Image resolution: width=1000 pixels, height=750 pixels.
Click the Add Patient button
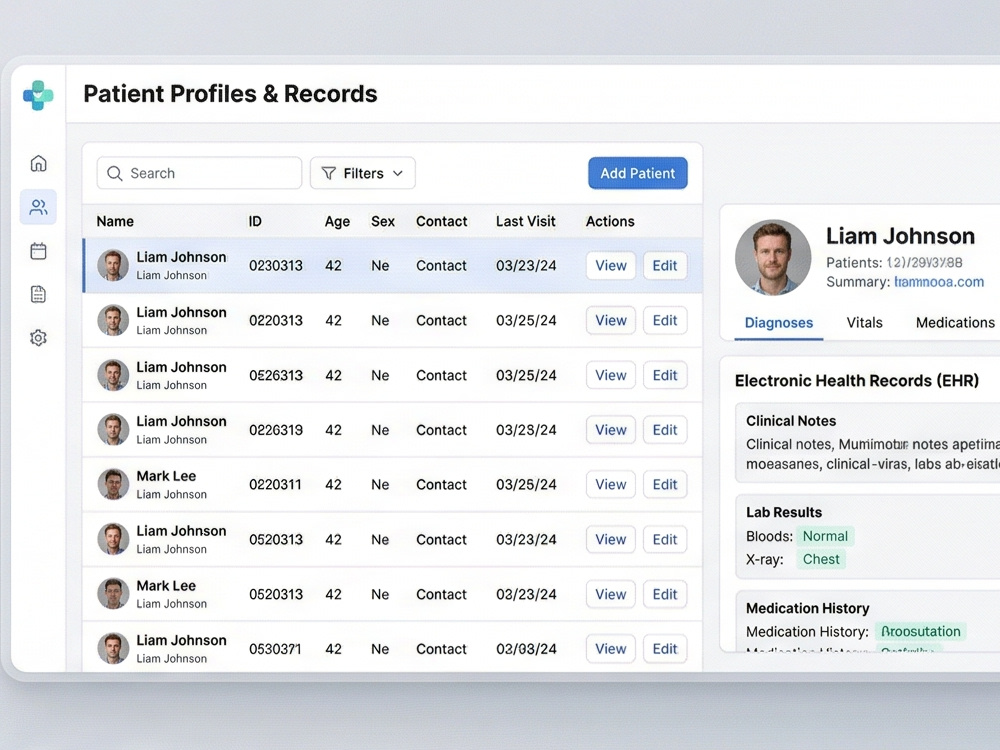click(637, 173)
